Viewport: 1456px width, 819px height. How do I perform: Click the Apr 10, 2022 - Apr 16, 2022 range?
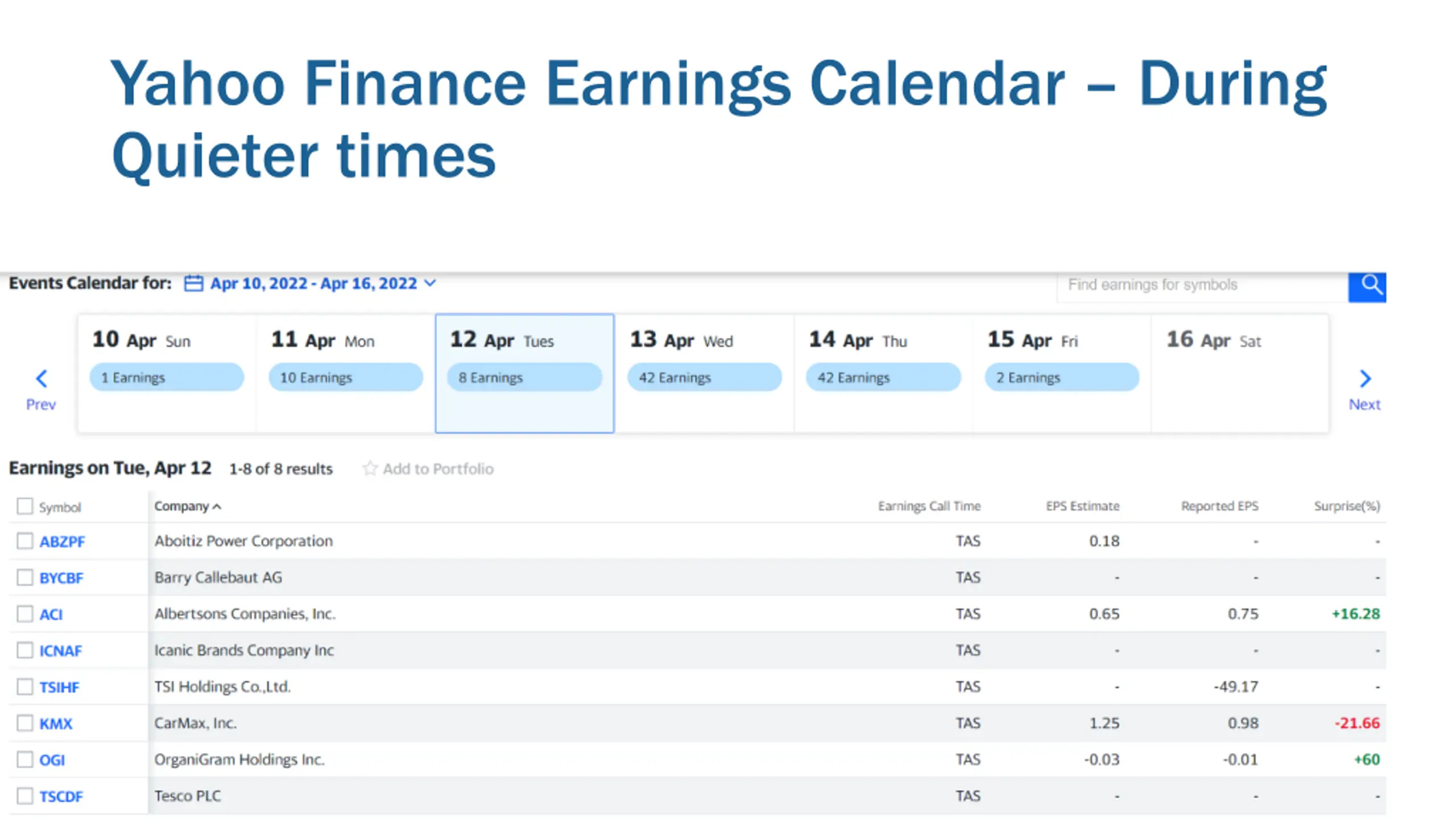click(x=313, y=283)
